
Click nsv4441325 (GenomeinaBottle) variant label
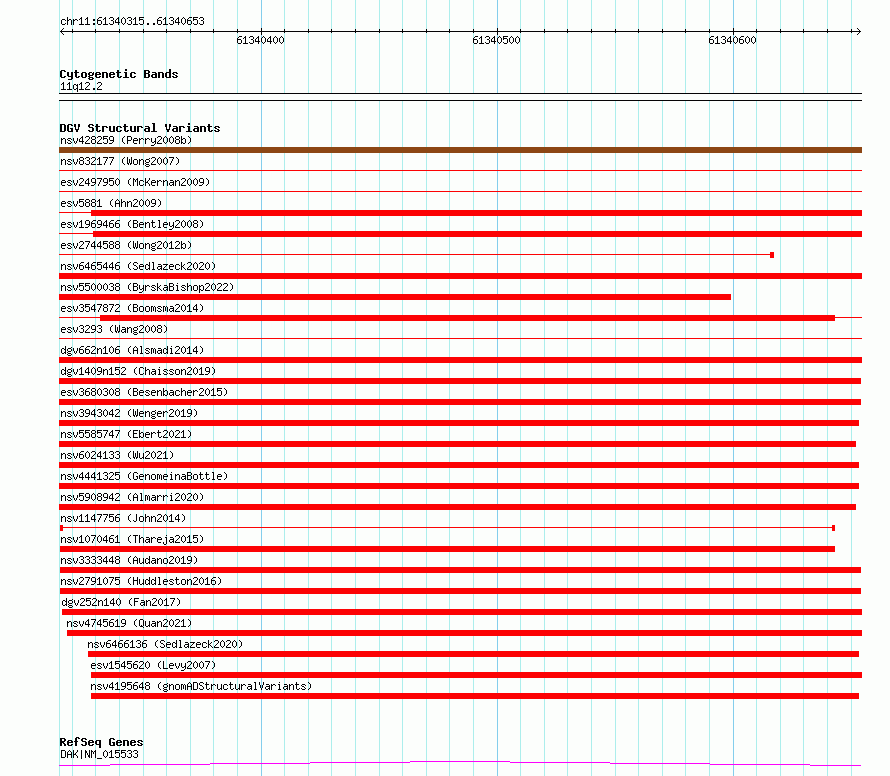144,476
